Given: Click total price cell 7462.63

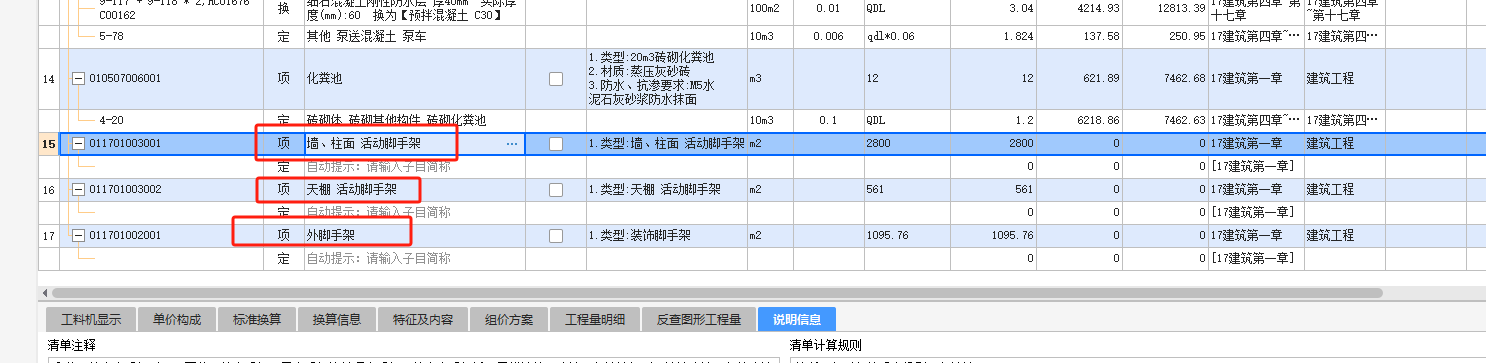Looking at the screenshot, I should pos(1165,120).
